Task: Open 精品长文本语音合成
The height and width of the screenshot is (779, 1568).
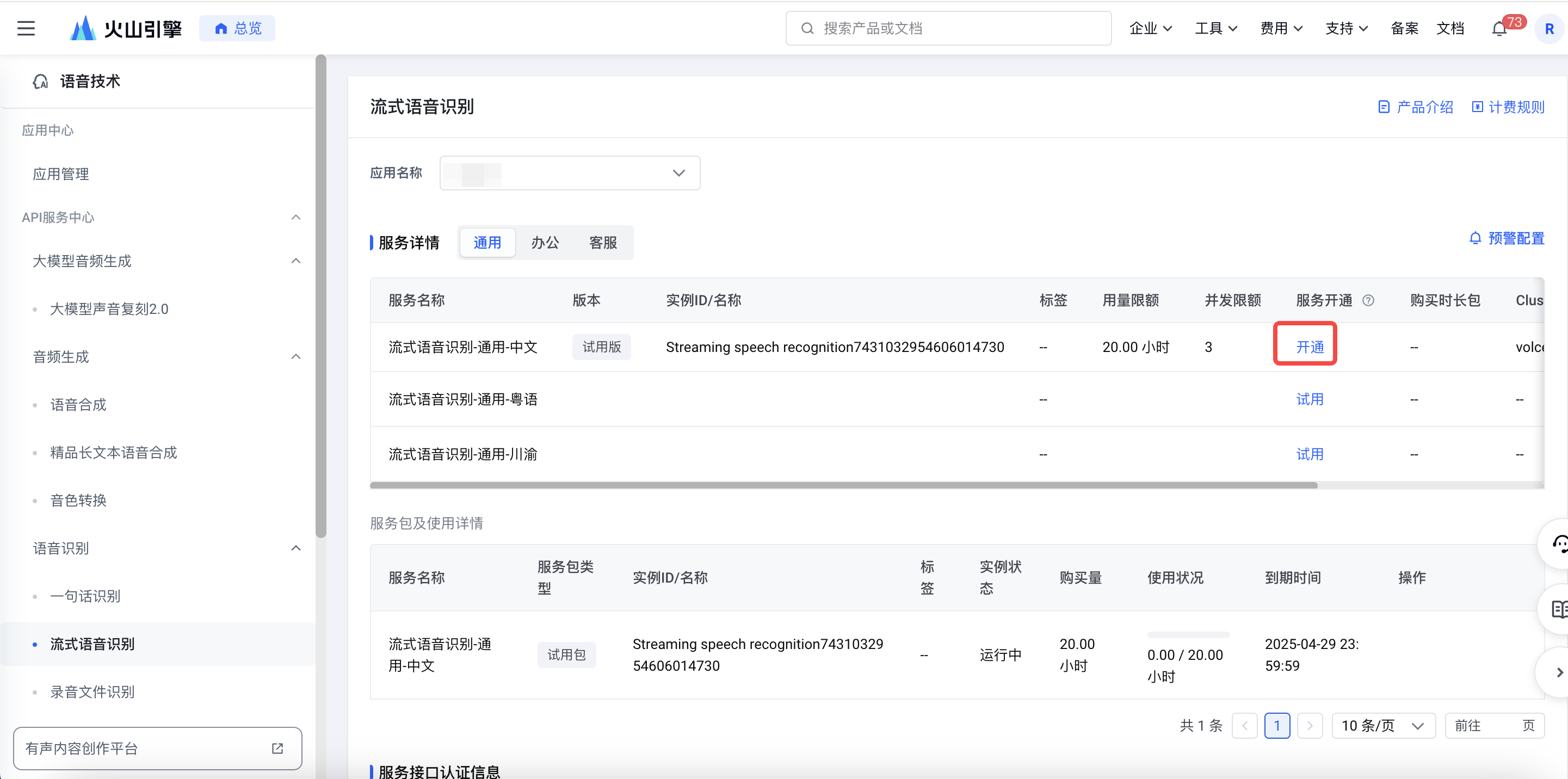Action: point(114,452)
